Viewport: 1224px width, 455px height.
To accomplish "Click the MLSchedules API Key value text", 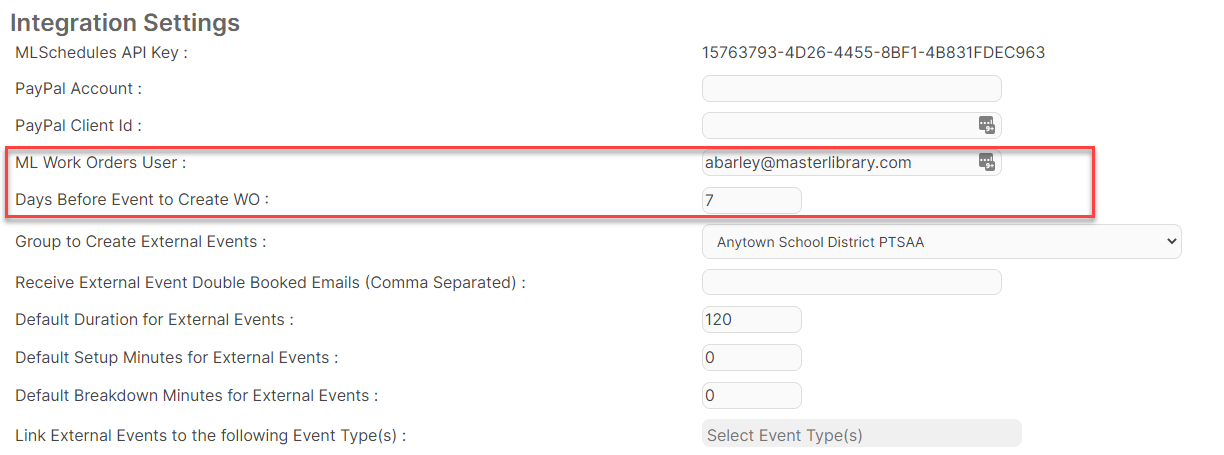I will click(x=874, y=52).
